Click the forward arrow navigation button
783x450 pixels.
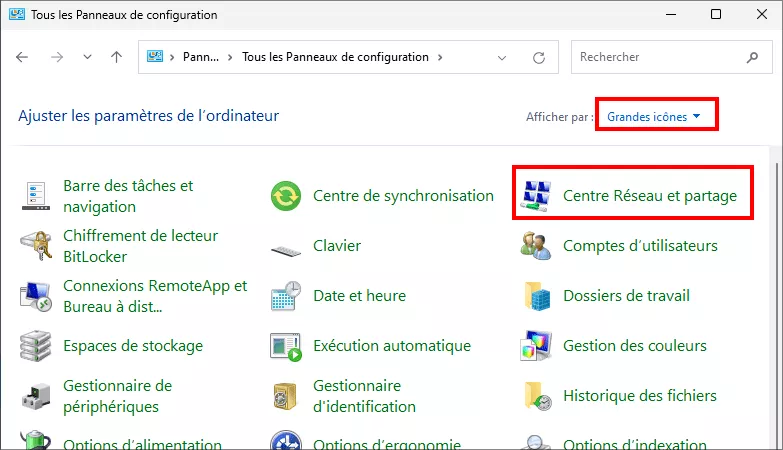pyautogui.click(x=57, y=57)
